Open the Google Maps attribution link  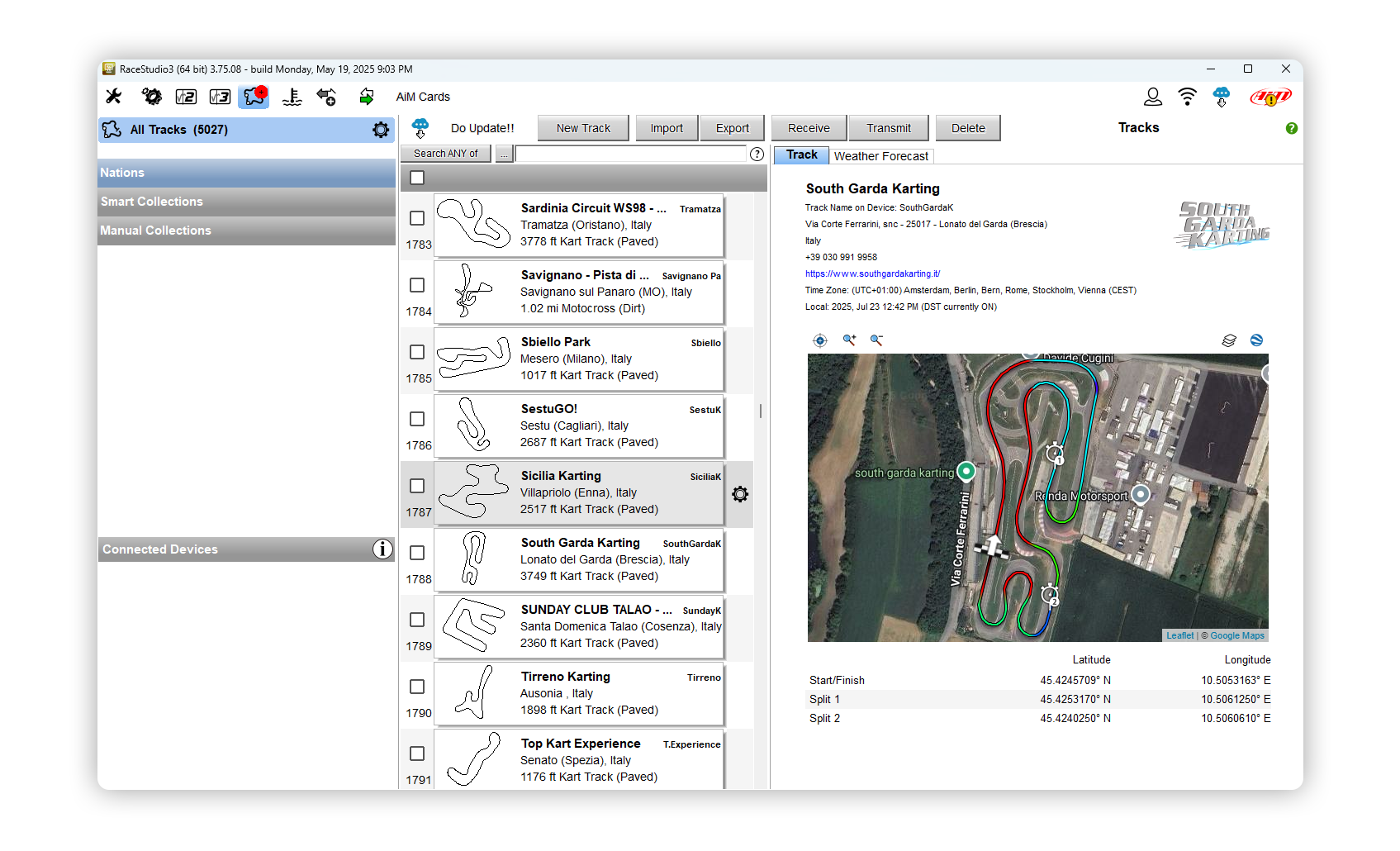(x=1237, y=635)
